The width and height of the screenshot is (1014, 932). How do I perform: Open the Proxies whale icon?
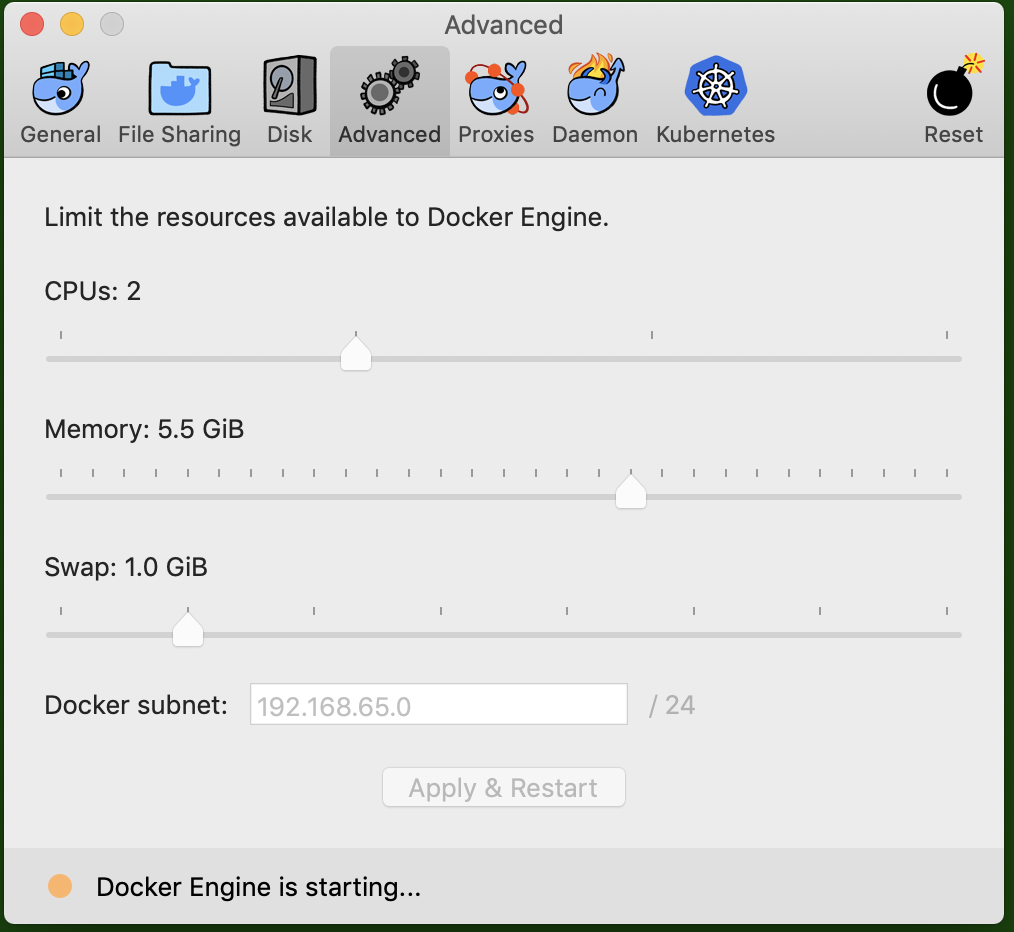click(x=496, y=89)
